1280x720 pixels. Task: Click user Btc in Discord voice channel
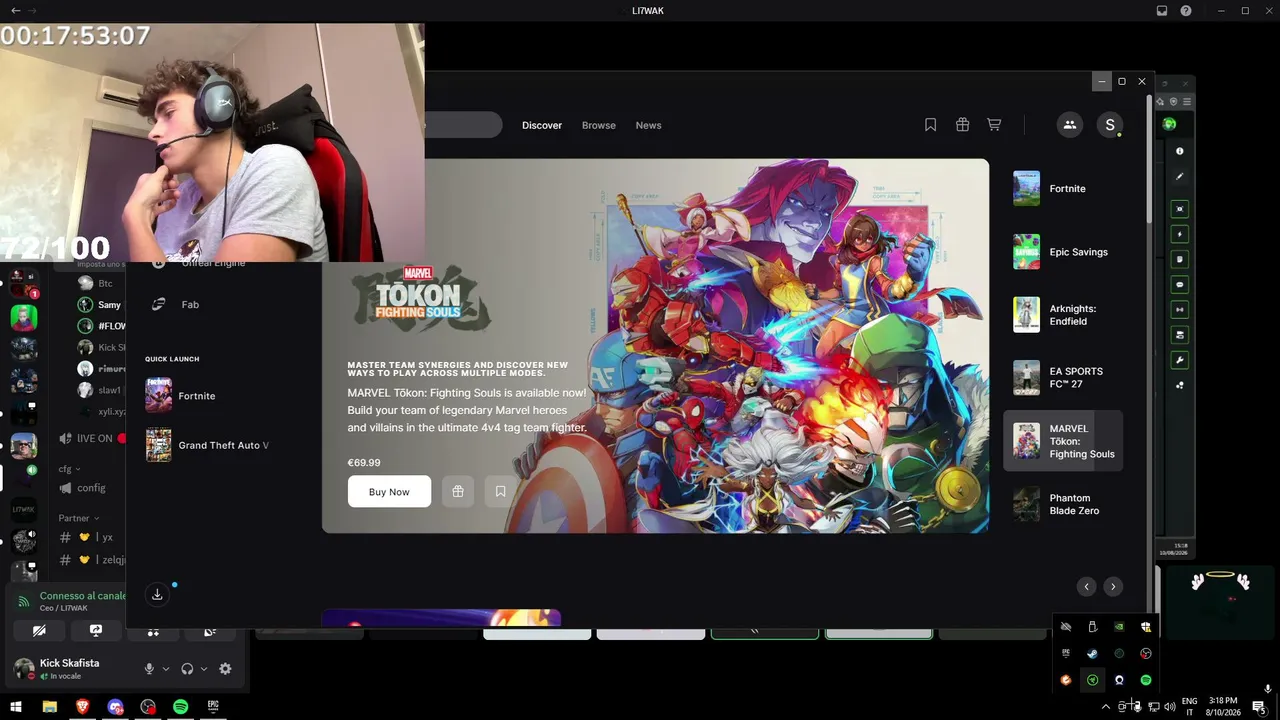[96, 284]
